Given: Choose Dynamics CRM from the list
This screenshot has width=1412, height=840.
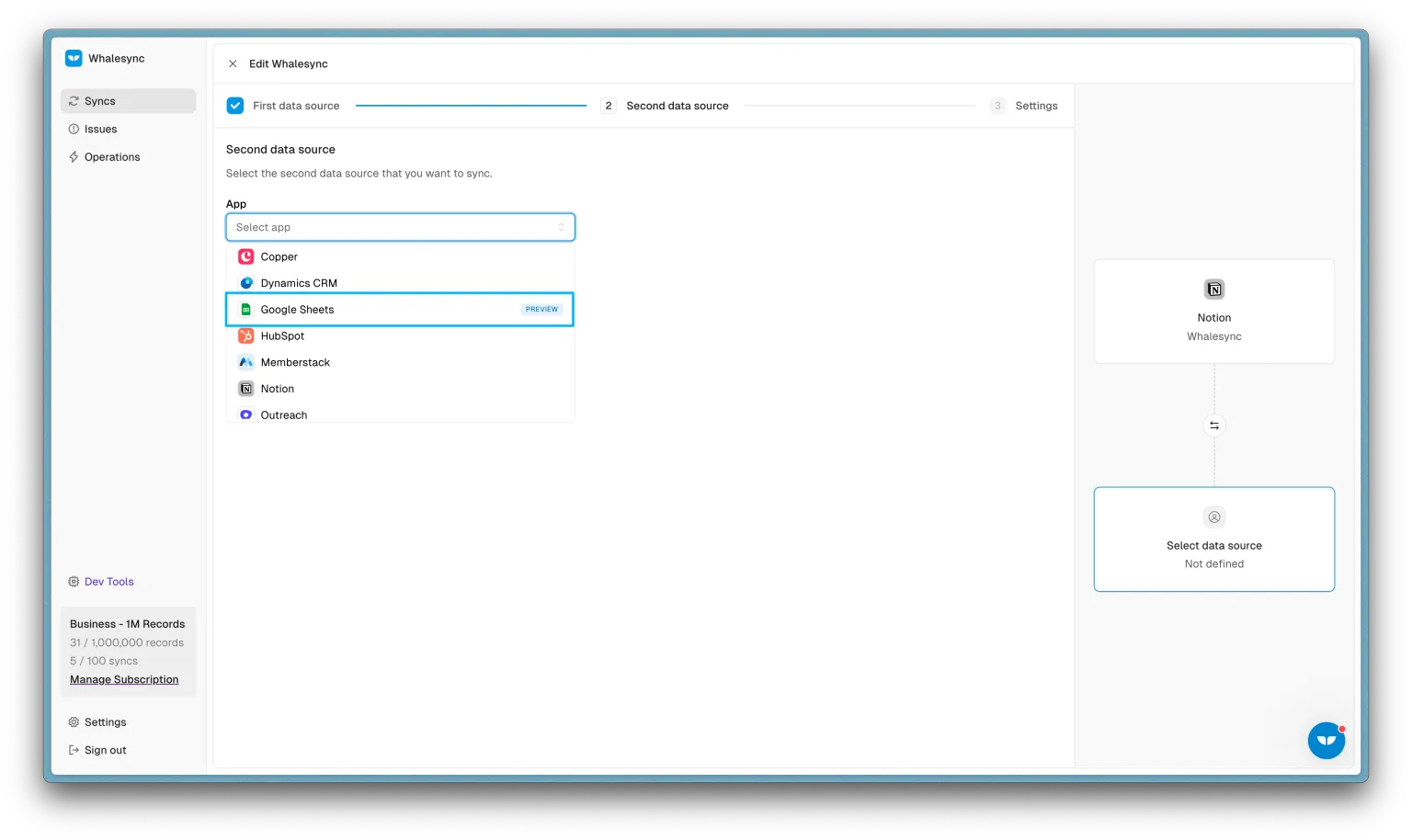Looking at the screenshot, I should 400,283.
